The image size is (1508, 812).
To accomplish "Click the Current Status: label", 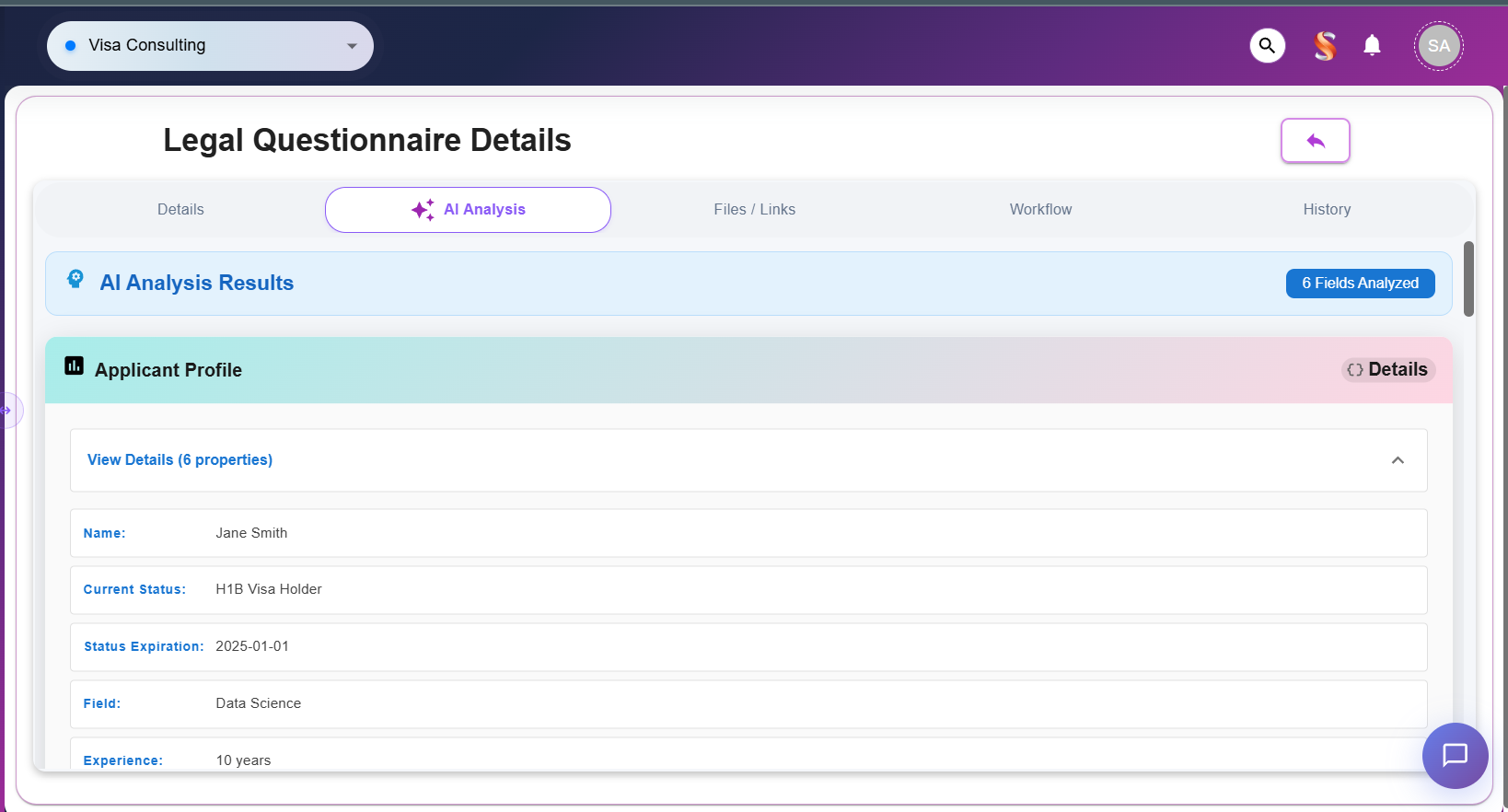I will click(x=134, y=589).
